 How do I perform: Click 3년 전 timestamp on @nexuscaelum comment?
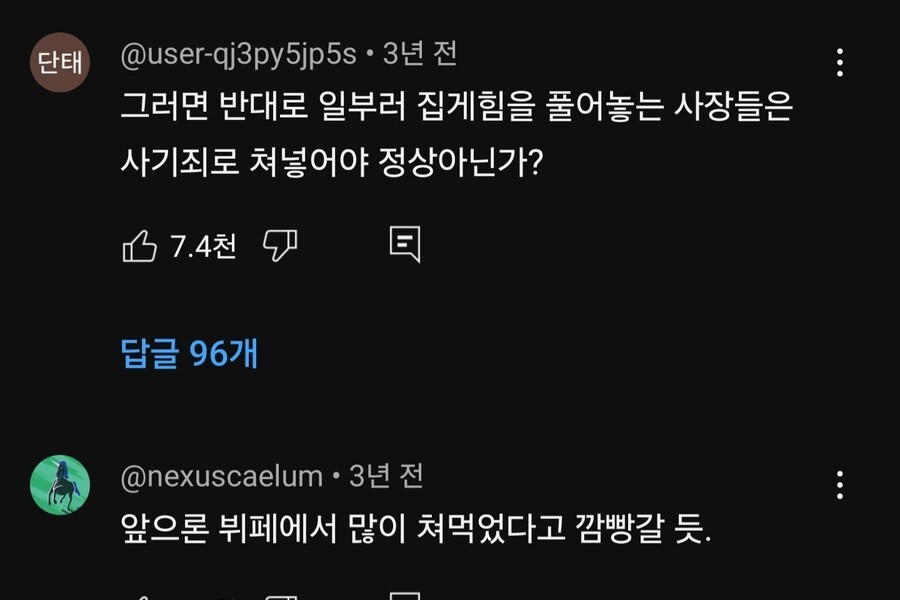point(385,477)
